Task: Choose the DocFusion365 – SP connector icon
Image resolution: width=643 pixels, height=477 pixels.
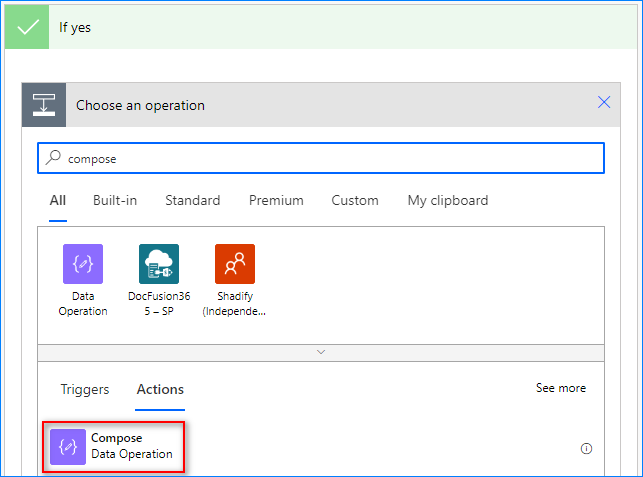Action: tap(159, 264)
